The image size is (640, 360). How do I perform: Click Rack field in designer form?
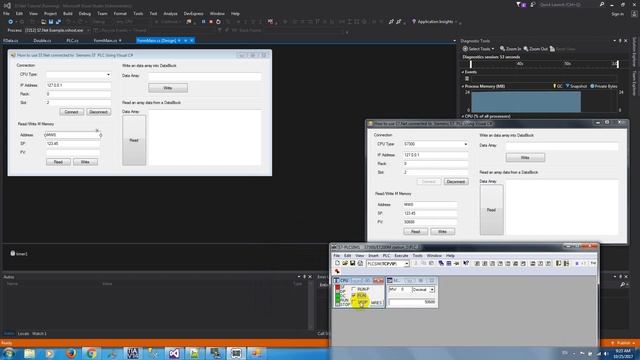pyautogui.click(x=78, y=94)
